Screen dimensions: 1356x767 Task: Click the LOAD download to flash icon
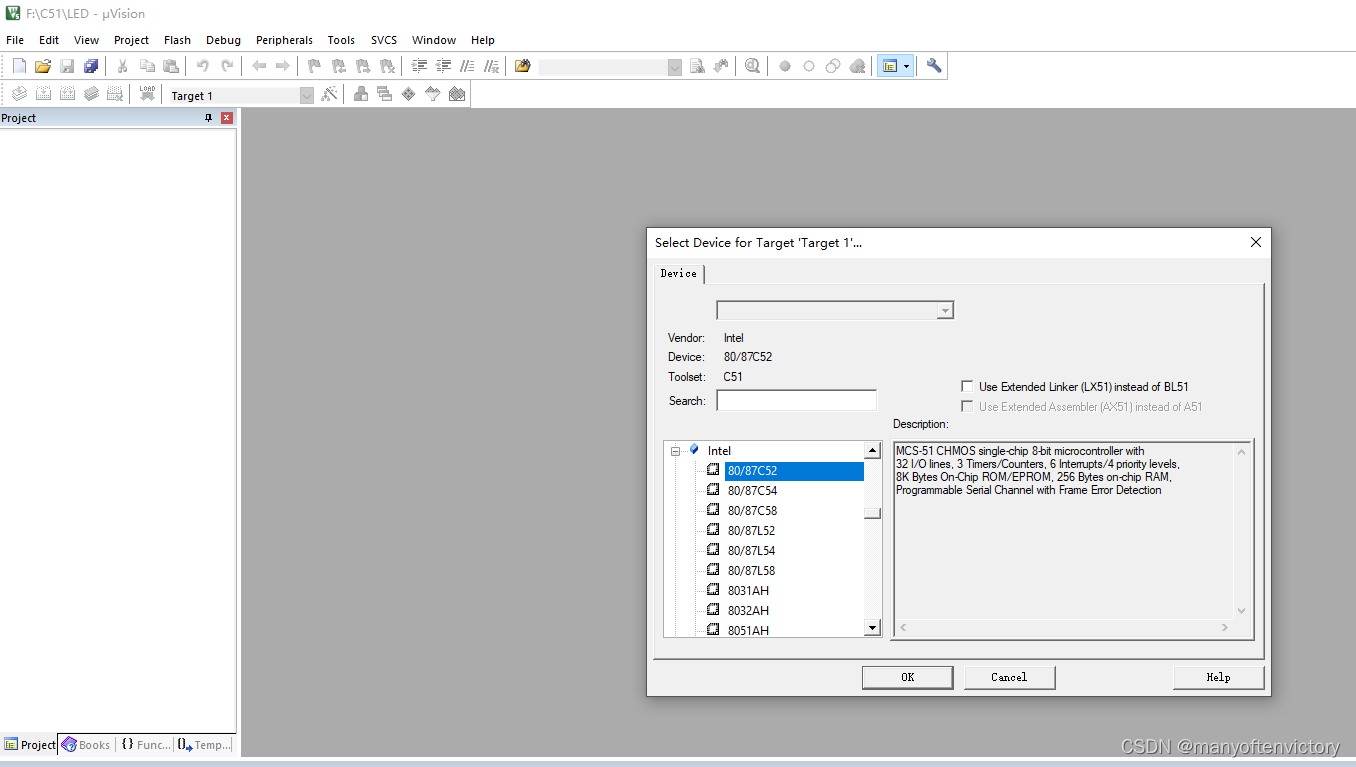click(147, 94)
